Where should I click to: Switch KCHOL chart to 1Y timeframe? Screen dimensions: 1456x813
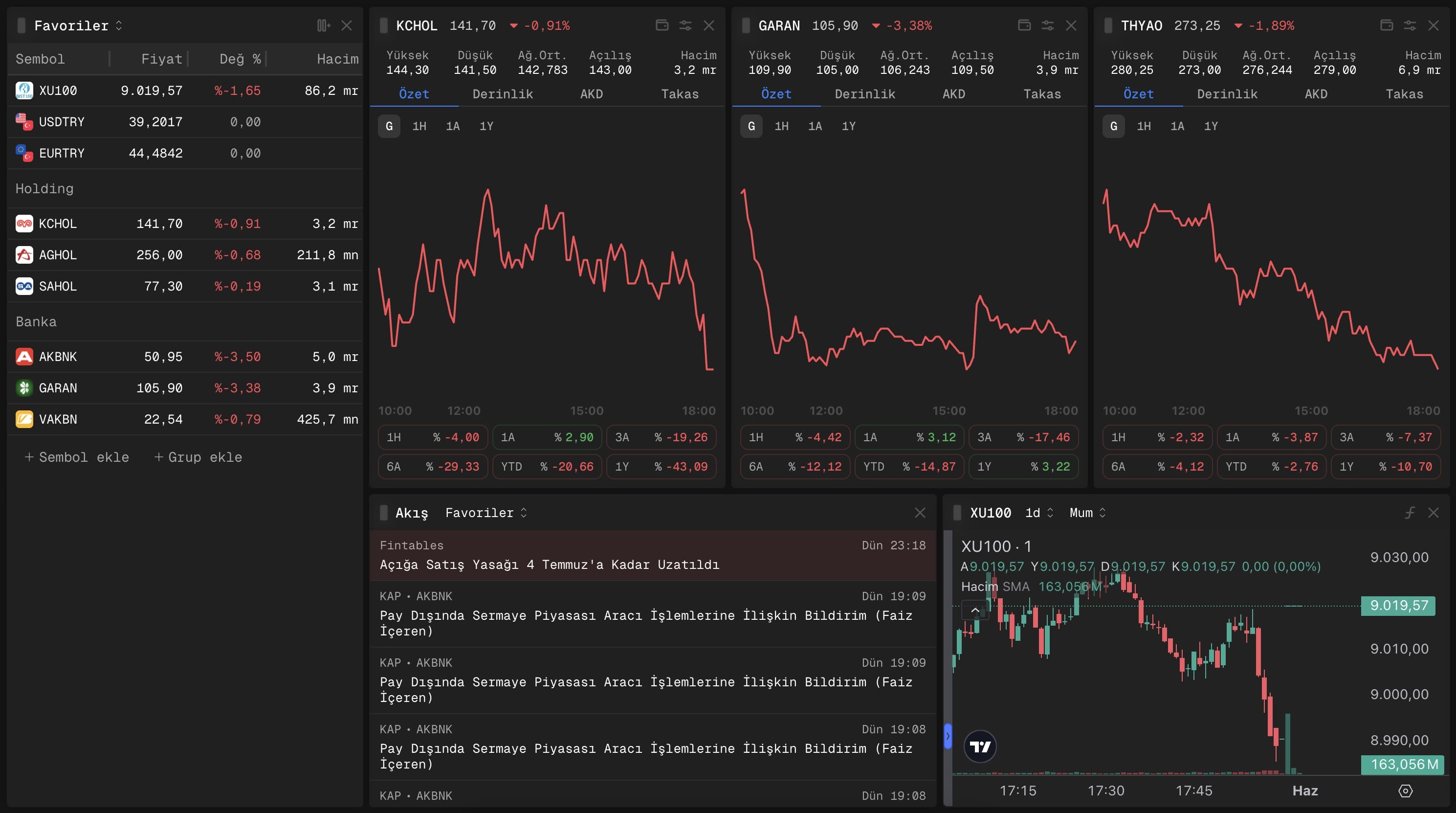click(x=486, y=126)
